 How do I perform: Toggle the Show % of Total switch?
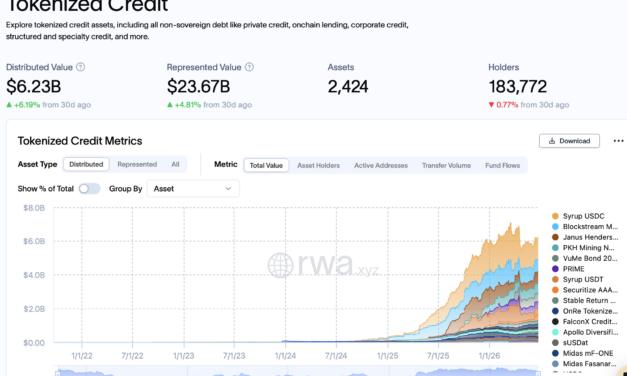(x=89, y=189)
